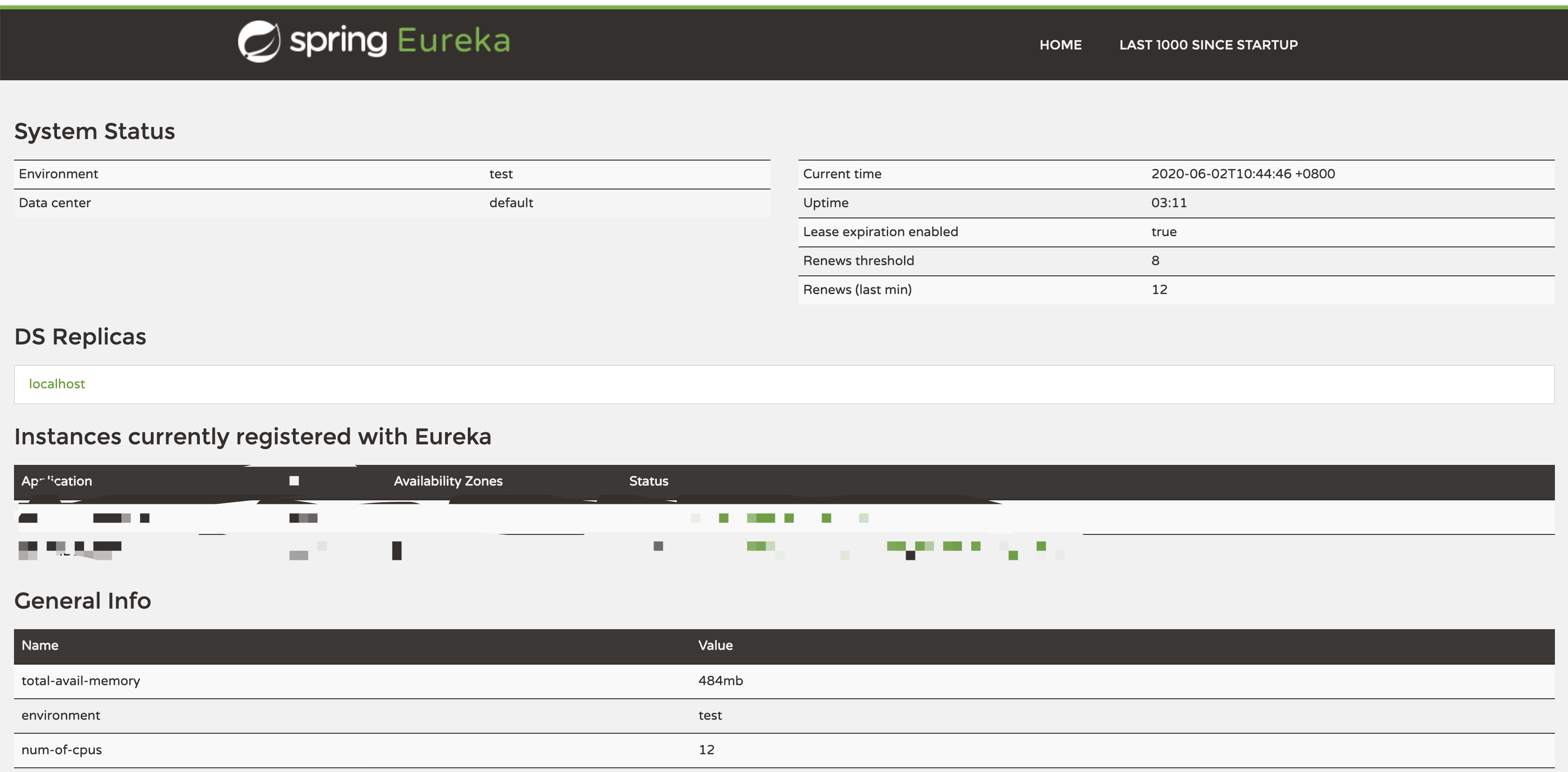Click the 484mb memory value

pos(720,681)
